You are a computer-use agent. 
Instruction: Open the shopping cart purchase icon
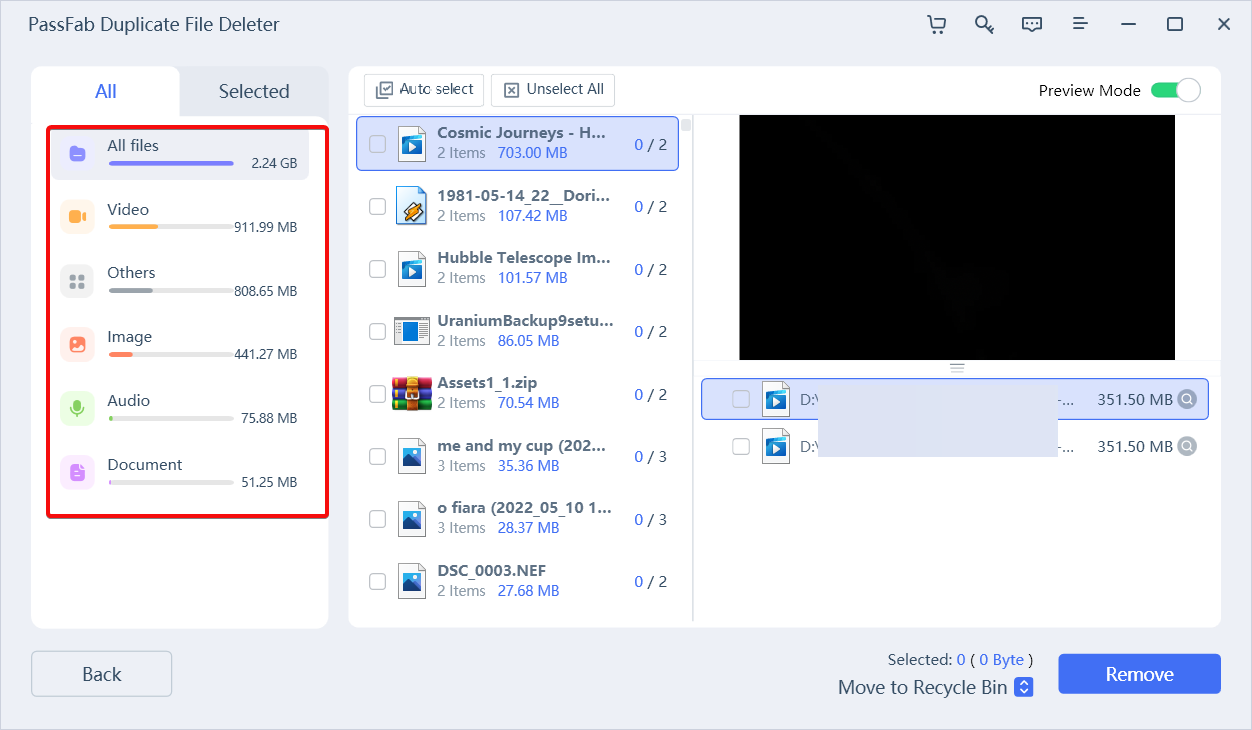pos(936,24)
